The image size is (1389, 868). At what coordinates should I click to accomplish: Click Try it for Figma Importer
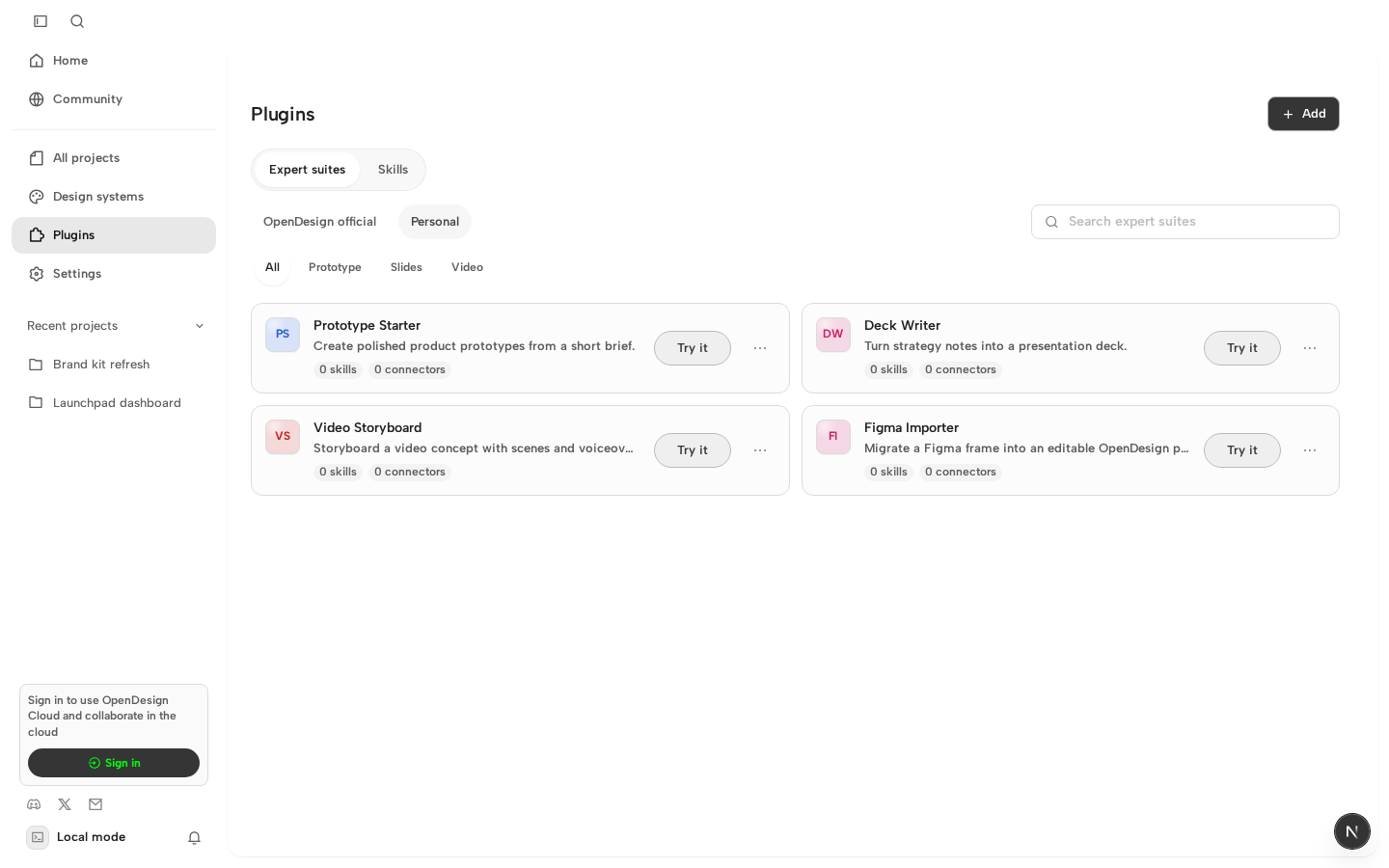1242,450
